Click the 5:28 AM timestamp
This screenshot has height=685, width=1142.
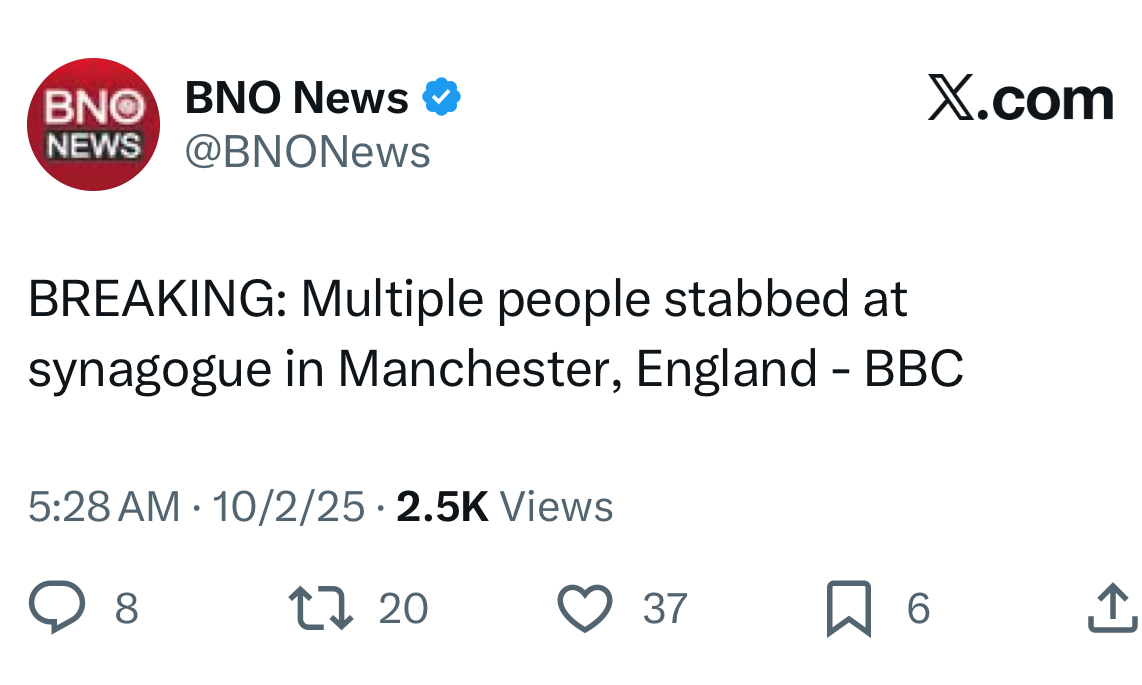coord(105,507)
